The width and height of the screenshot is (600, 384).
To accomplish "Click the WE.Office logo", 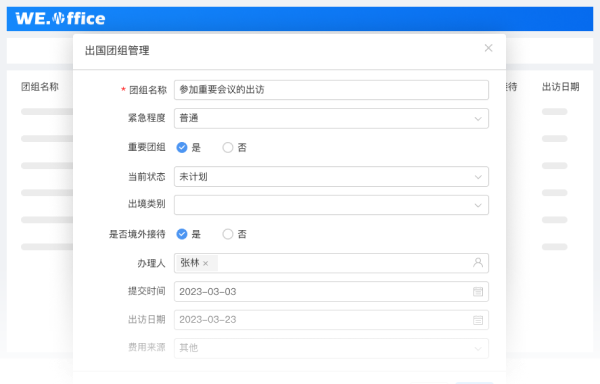I will coord(60,18).
